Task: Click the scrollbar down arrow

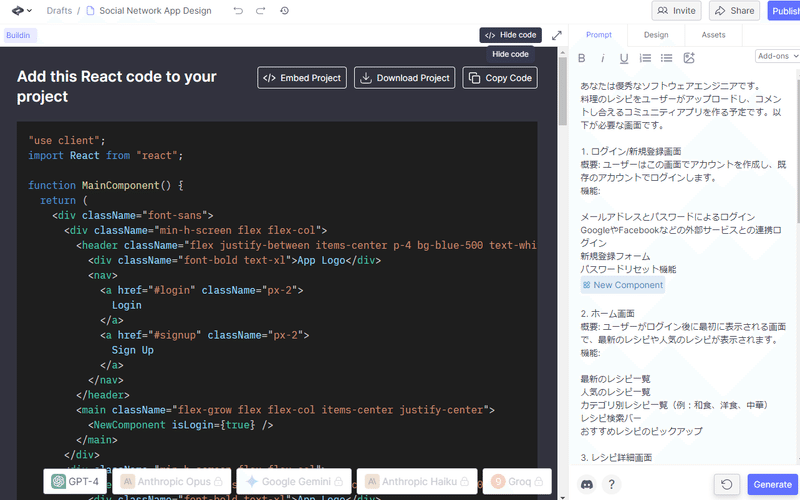Action: click(x=563, y=496)
